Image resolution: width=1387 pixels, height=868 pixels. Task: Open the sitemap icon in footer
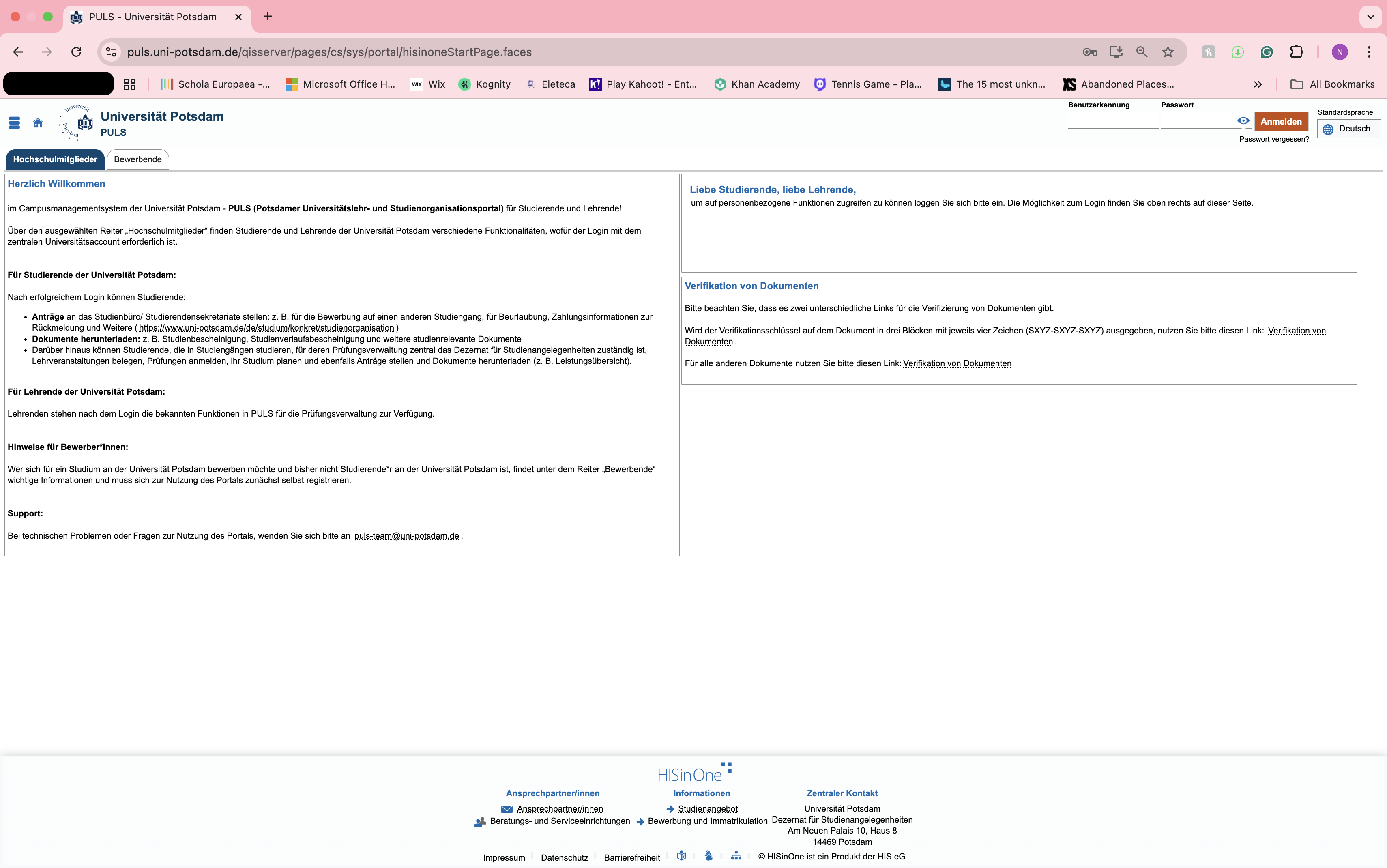736,856
